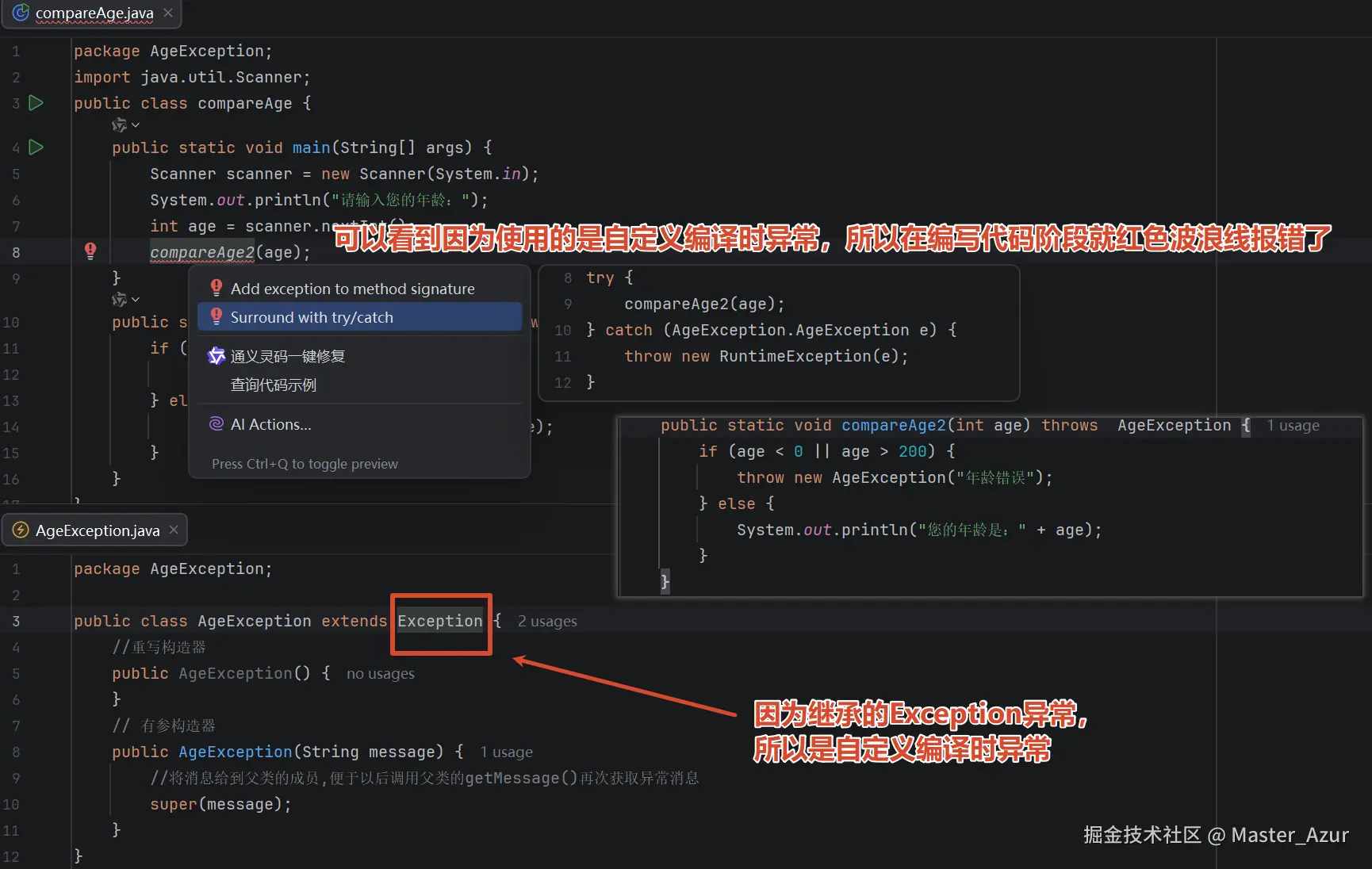Select 查询代码示例 menu entry
The width and height of the screenshot is (1372, 869).
(360, 385)
